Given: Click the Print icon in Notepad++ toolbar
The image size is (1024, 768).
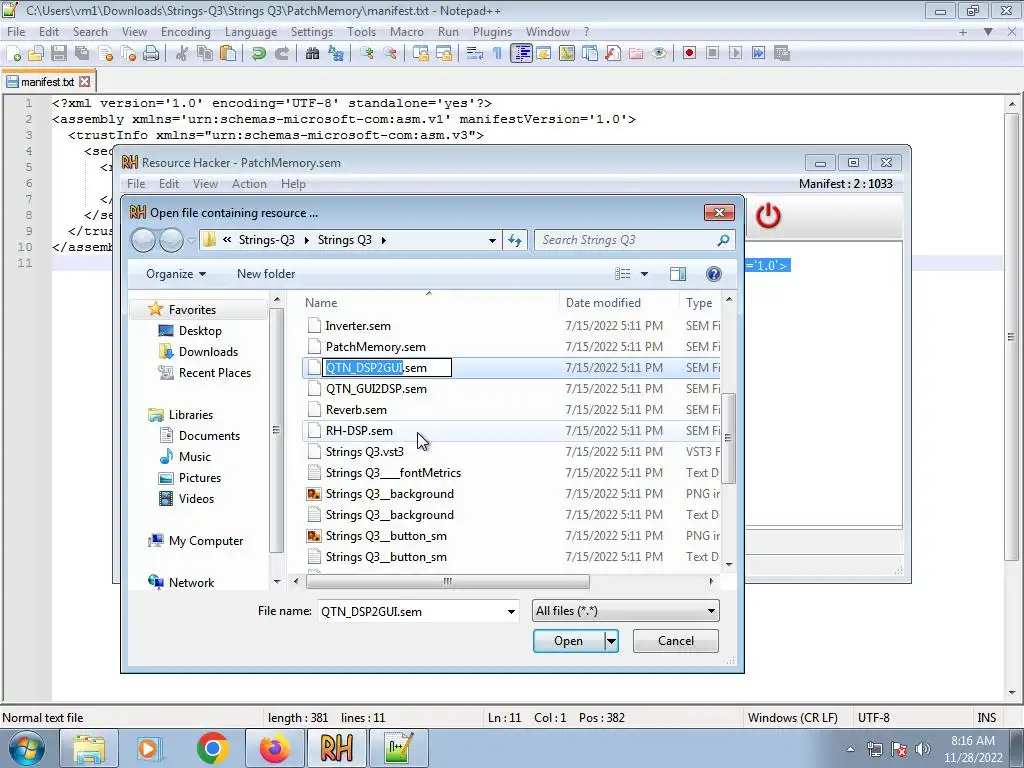Looking at the screenshot, I should [x=151, y=54].
